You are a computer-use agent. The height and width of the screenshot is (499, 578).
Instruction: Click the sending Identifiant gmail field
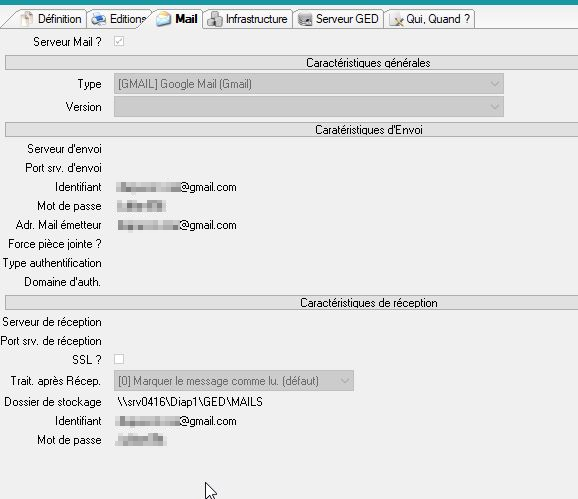(176, 187)
